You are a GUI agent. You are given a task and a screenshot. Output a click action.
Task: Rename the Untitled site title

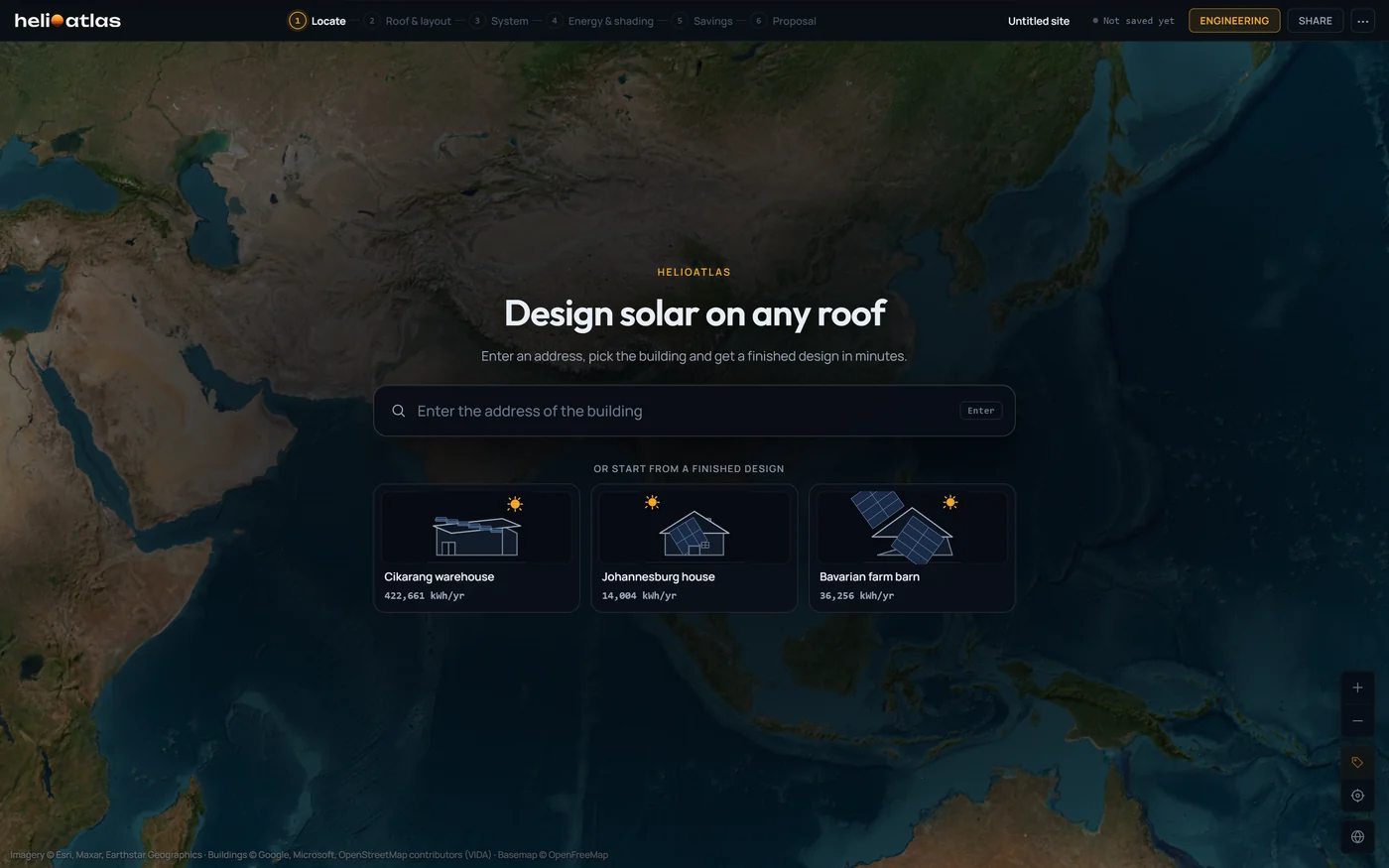click(x=1039, y=21)
